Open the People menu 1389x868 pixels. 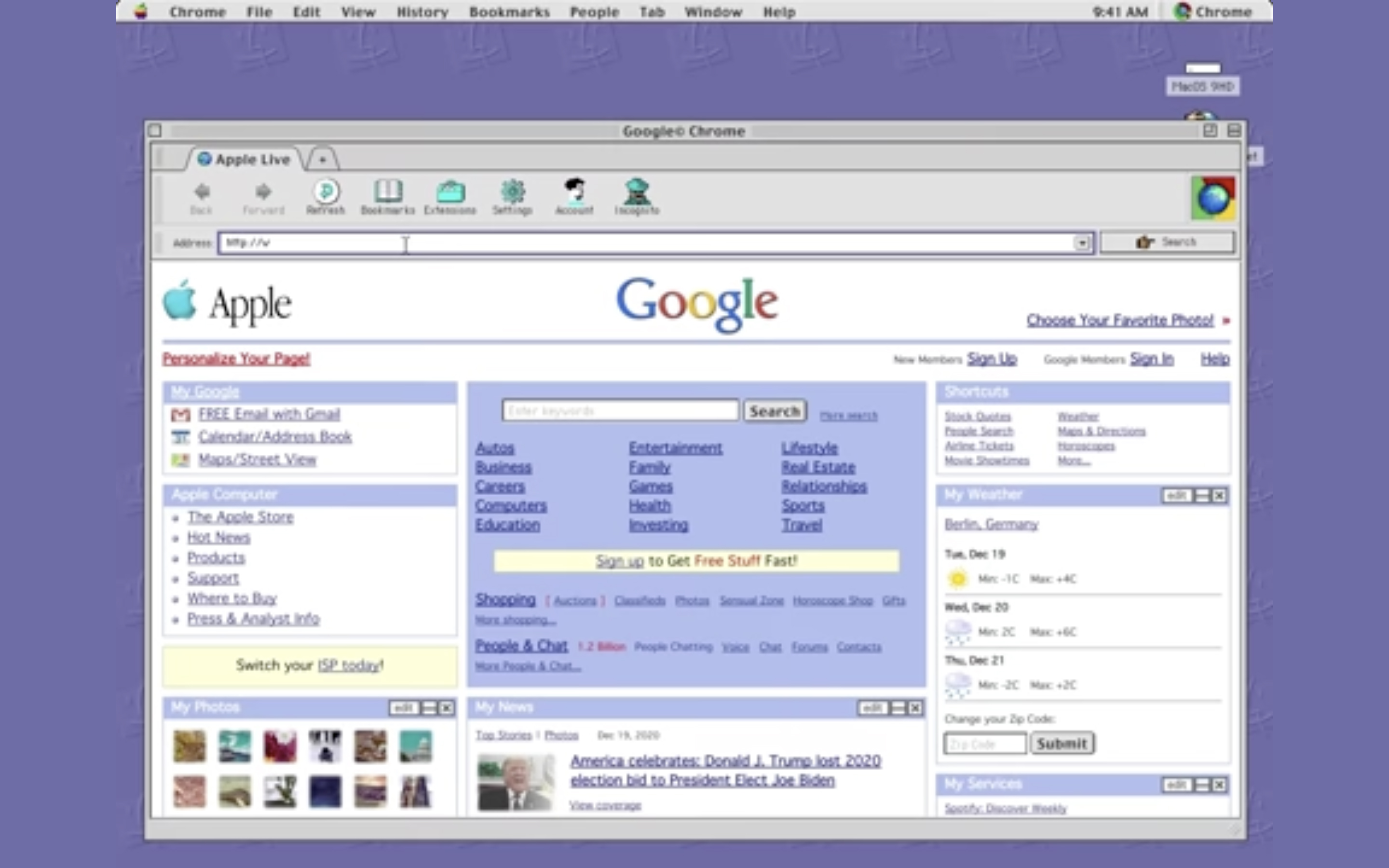coord(595,12)
